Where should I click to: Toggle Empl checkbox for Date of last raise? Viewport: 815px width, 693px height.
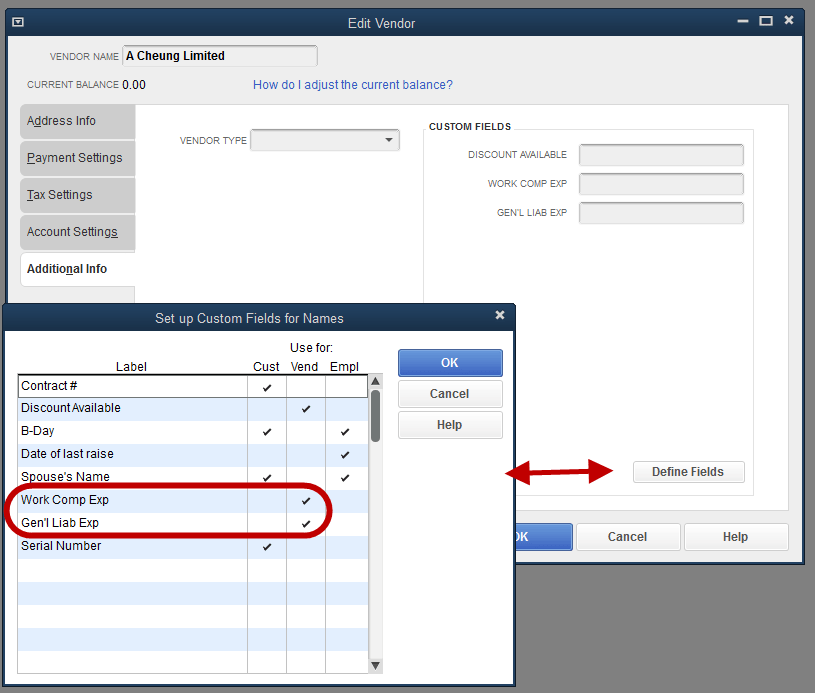(x=344, y=454)
